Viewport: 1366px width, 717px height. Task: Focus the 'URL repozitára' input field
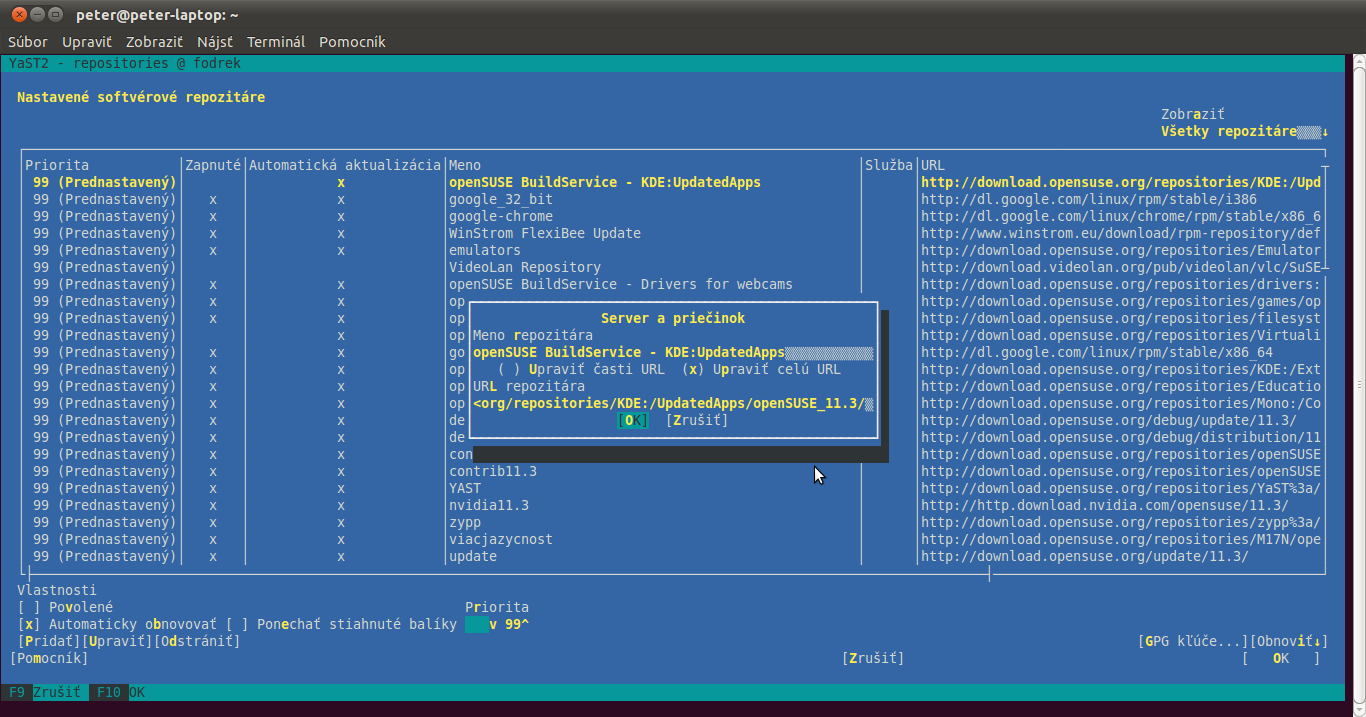[x=673, y=404]
